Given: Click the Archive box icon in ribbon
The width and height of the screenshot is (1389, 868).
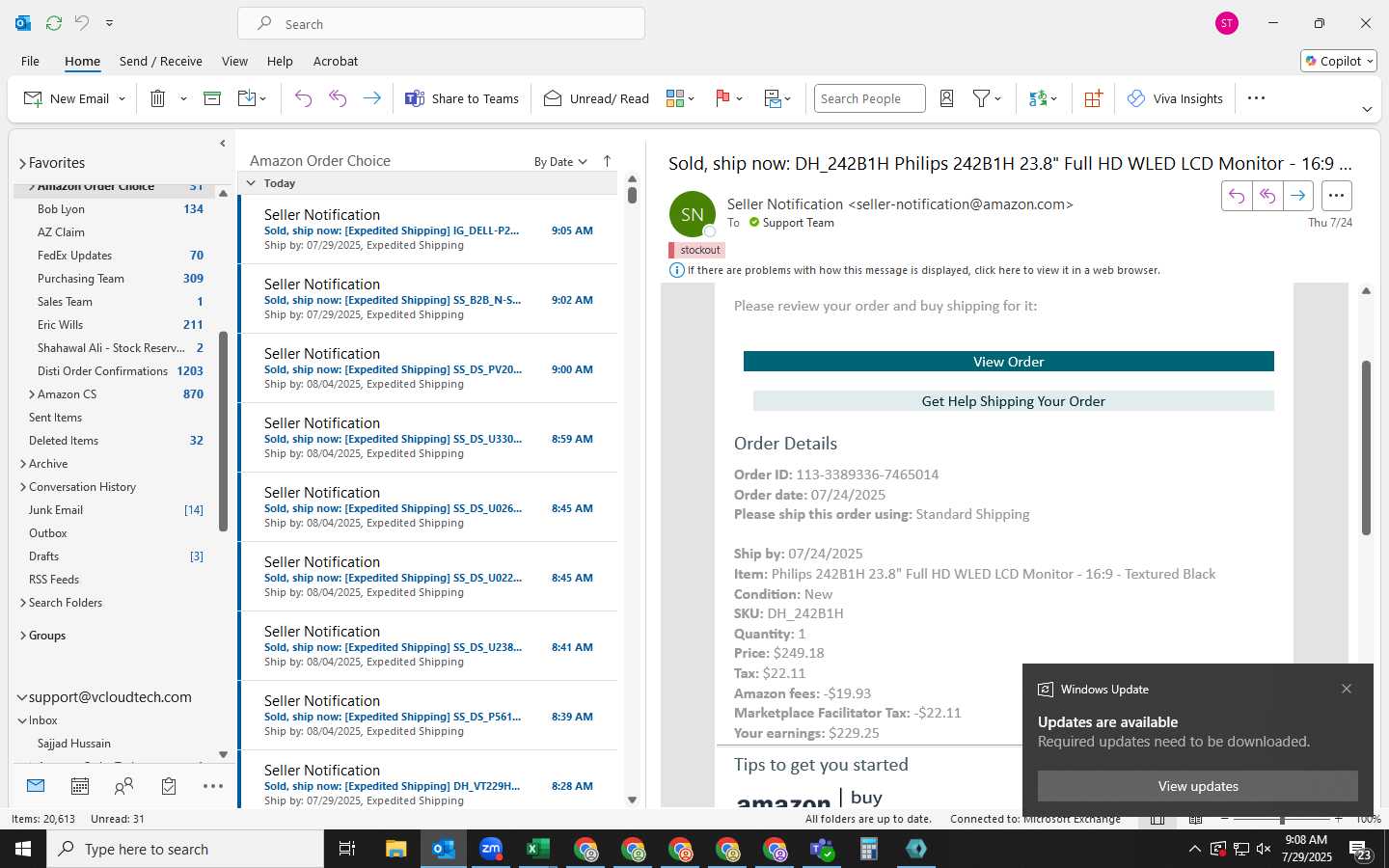Looking at the screenshot, I should [x=212, y=98].
